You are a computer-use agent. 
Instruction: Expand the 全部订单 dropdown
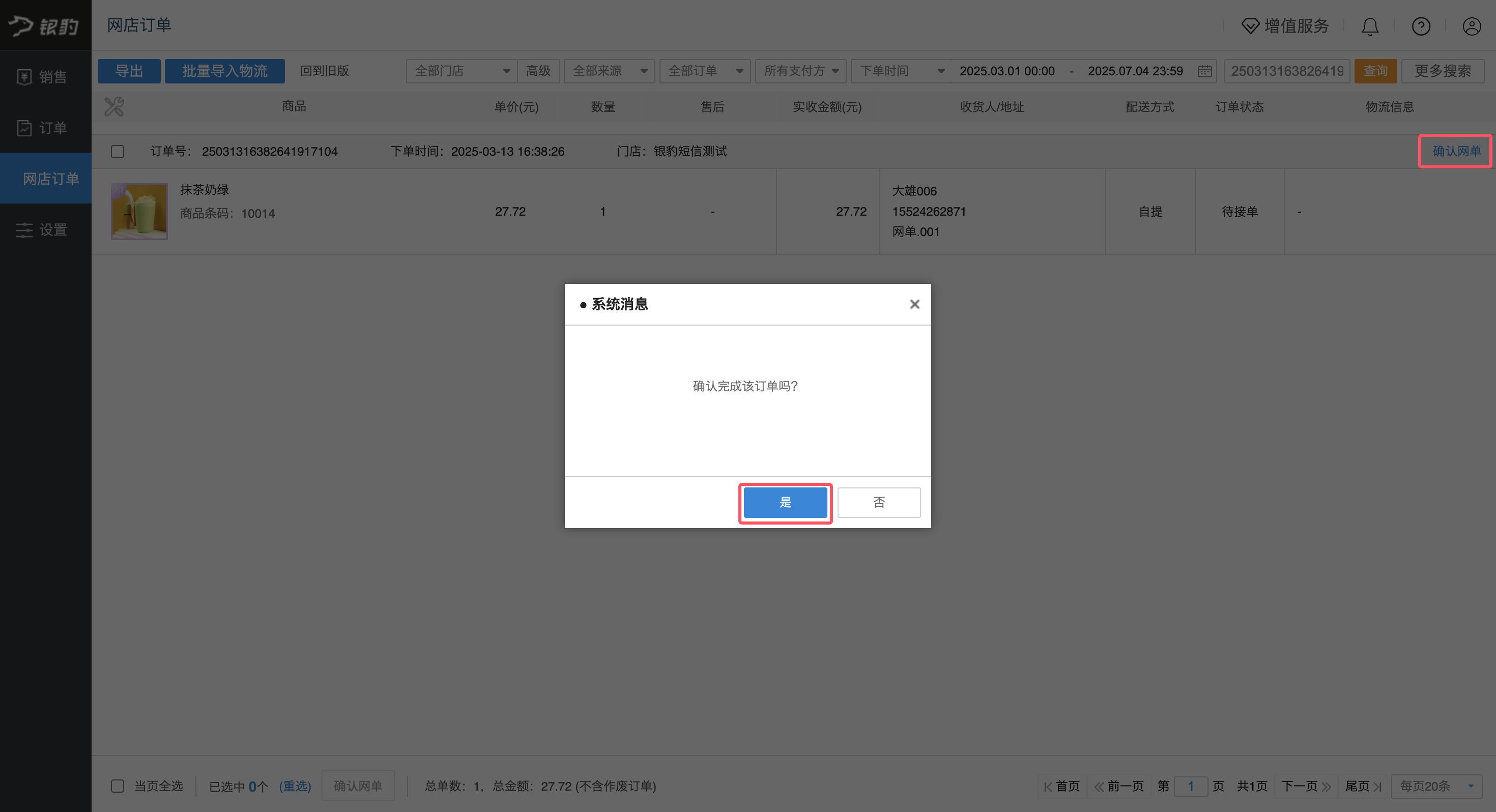[705, 71]
